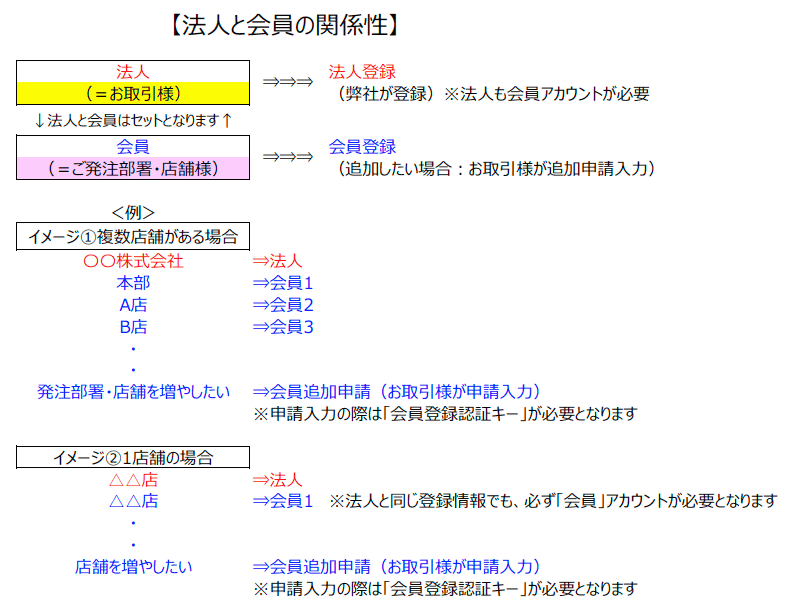Click the text 法人と会員はセットとなります
Viewport: 796px width, 615px height.
pyautogui.click(x=133, y=120)
